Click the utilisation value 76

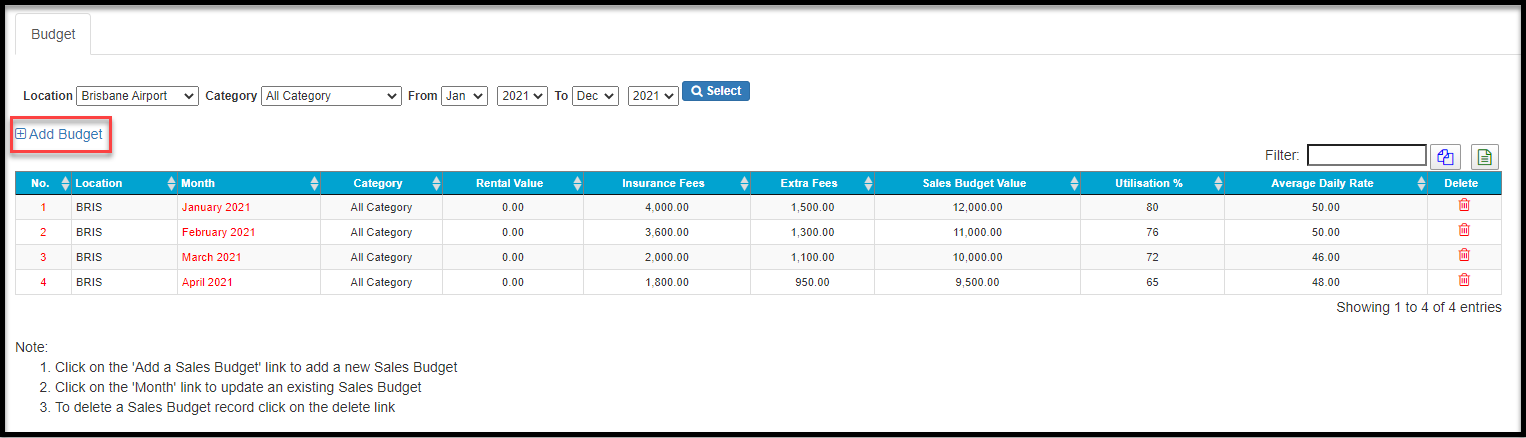pos(1152,232)
